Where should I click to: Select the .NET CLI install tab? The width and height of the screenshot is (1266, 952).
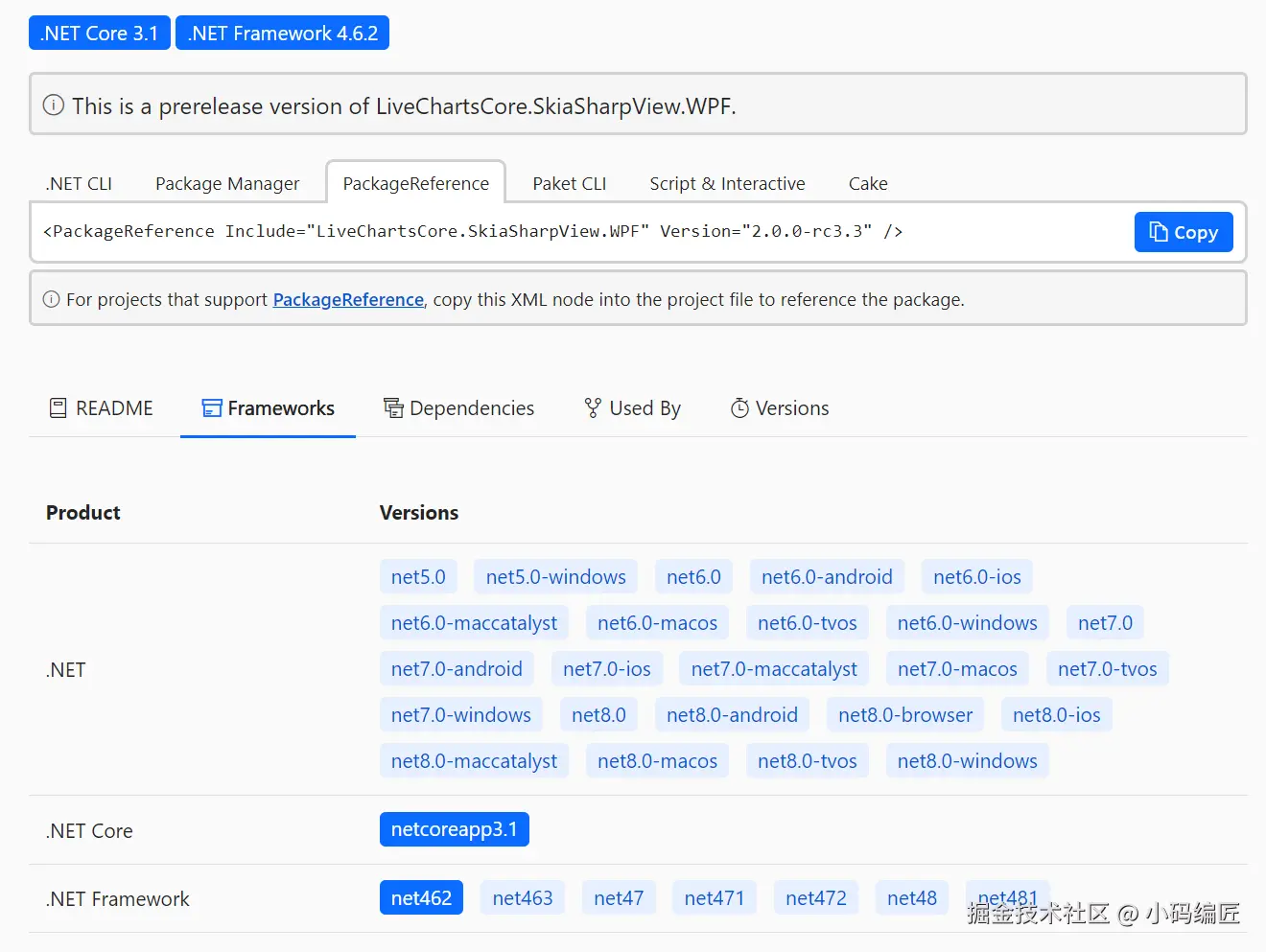click(79, 183)
